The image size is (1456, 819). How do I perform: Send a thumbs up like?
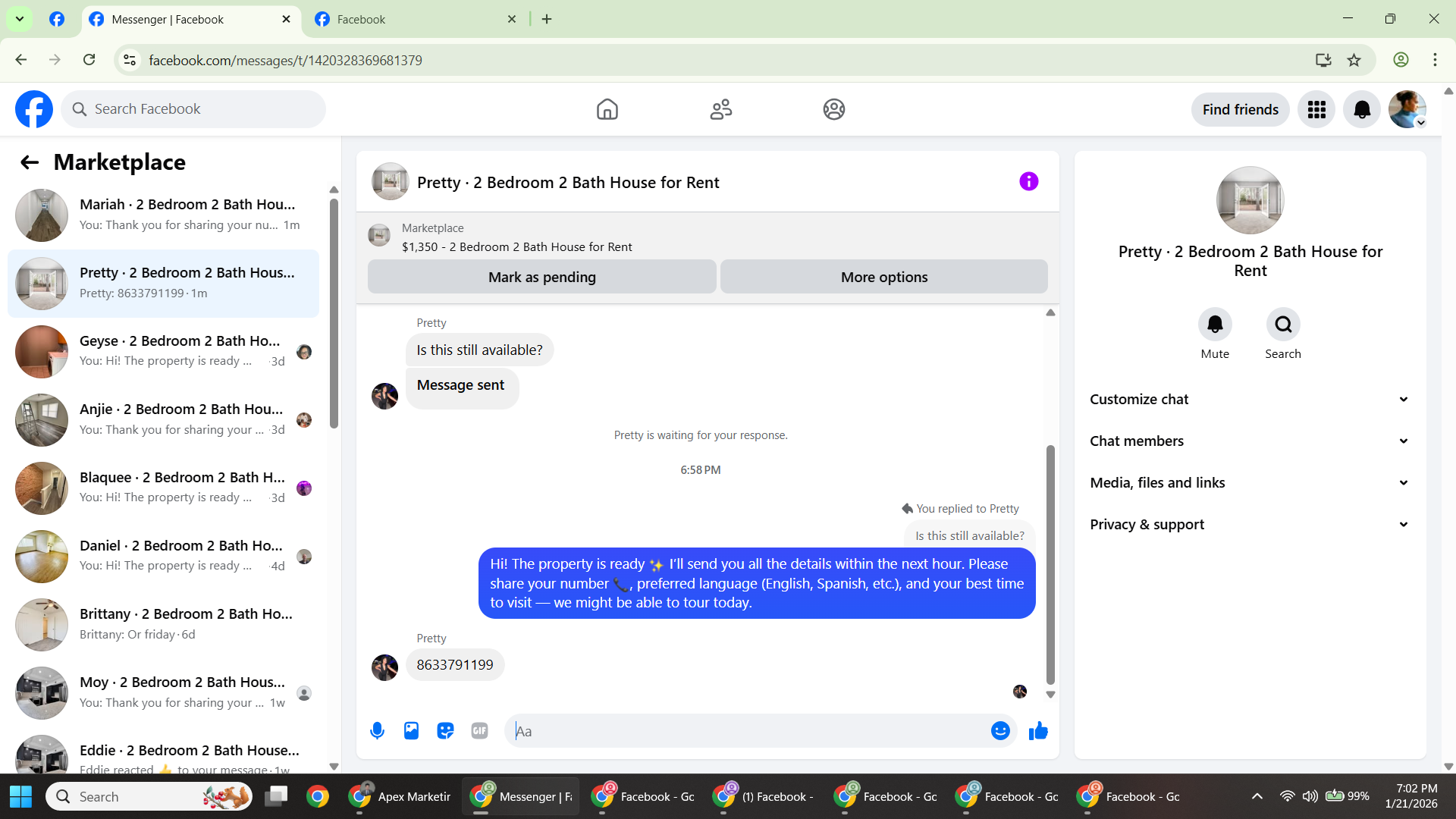1038,731
